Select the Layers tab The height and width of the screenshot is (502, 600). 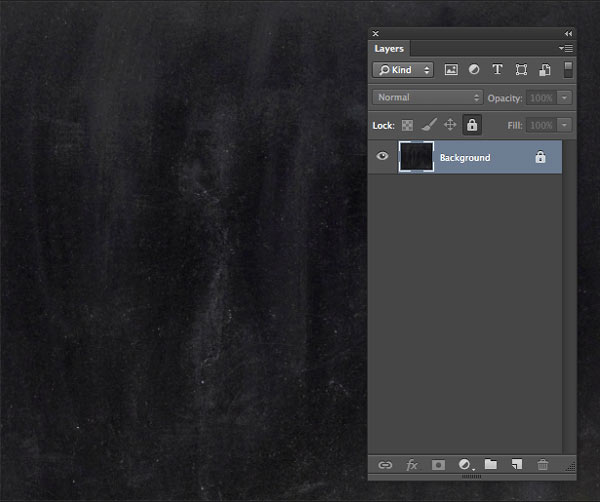point(389,48)
